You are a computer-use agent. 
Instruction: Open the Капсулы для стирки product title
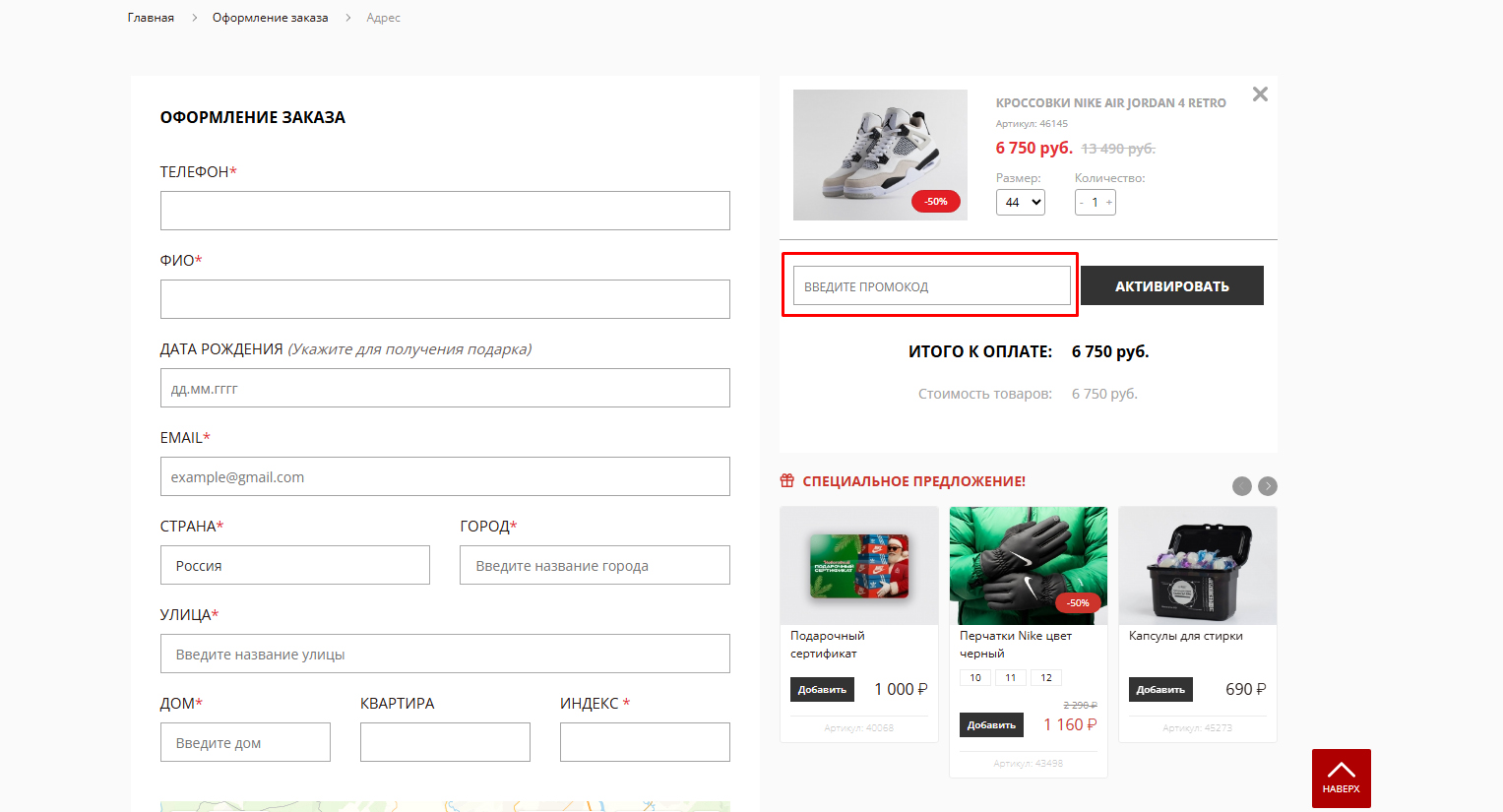coord(1186,636)
